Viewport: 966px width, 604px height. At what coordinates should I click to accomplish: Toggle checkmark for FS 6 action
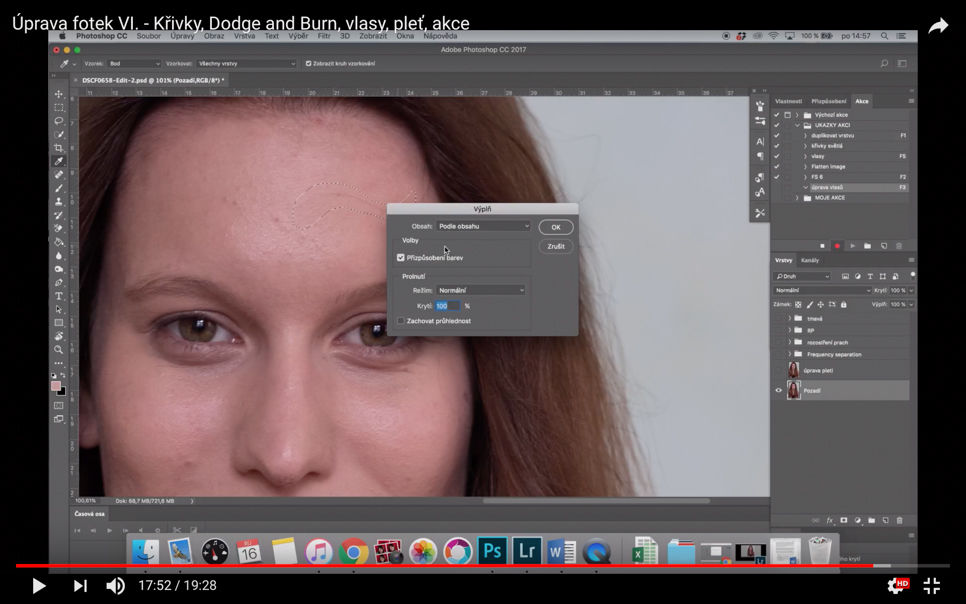point(776,177)
